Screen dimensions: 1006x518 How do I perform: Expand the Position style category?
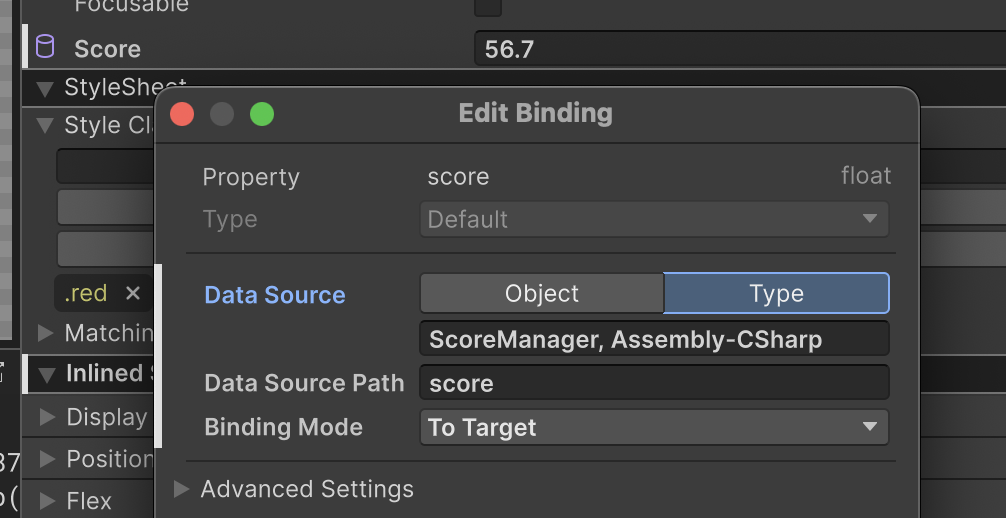pos(47,459)
